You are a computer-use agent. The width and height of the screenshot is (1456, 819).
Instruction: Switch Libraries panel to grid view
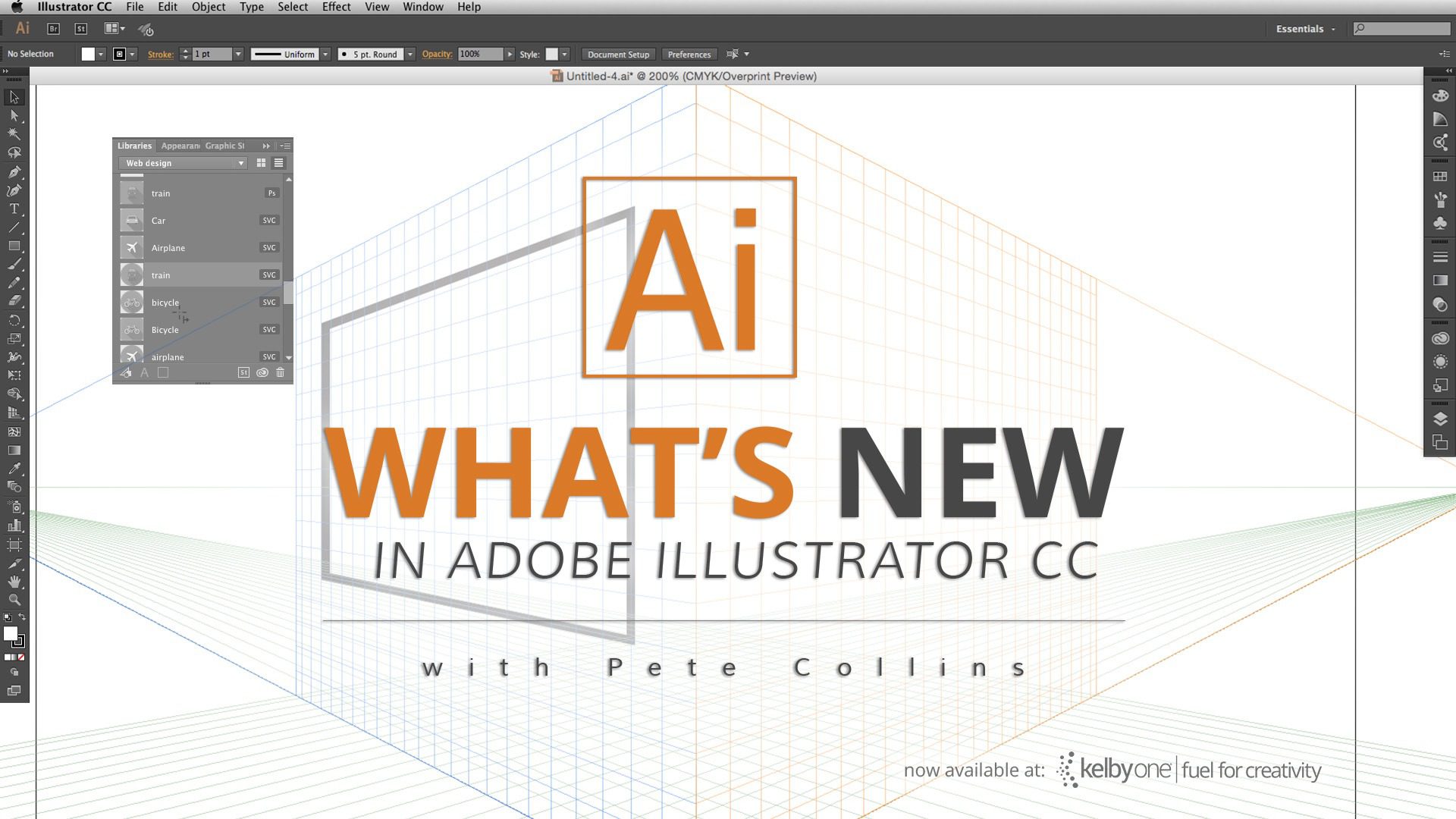pyautogui.click(x=262, y=163)
